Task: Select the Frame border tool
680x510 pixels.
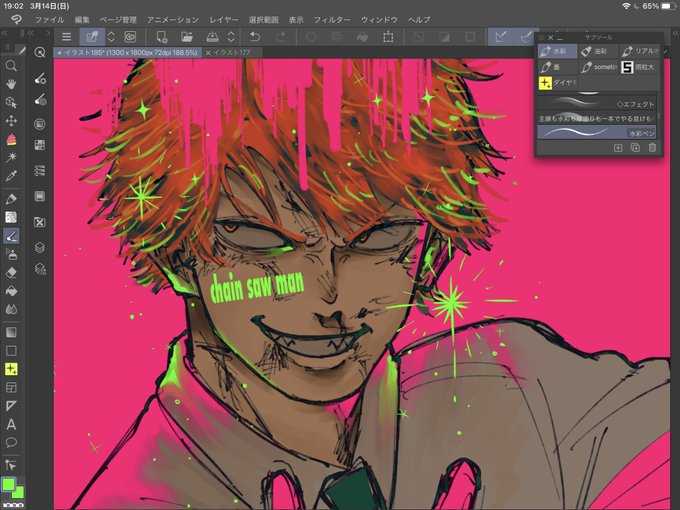Action: click(x=11, y=387)
